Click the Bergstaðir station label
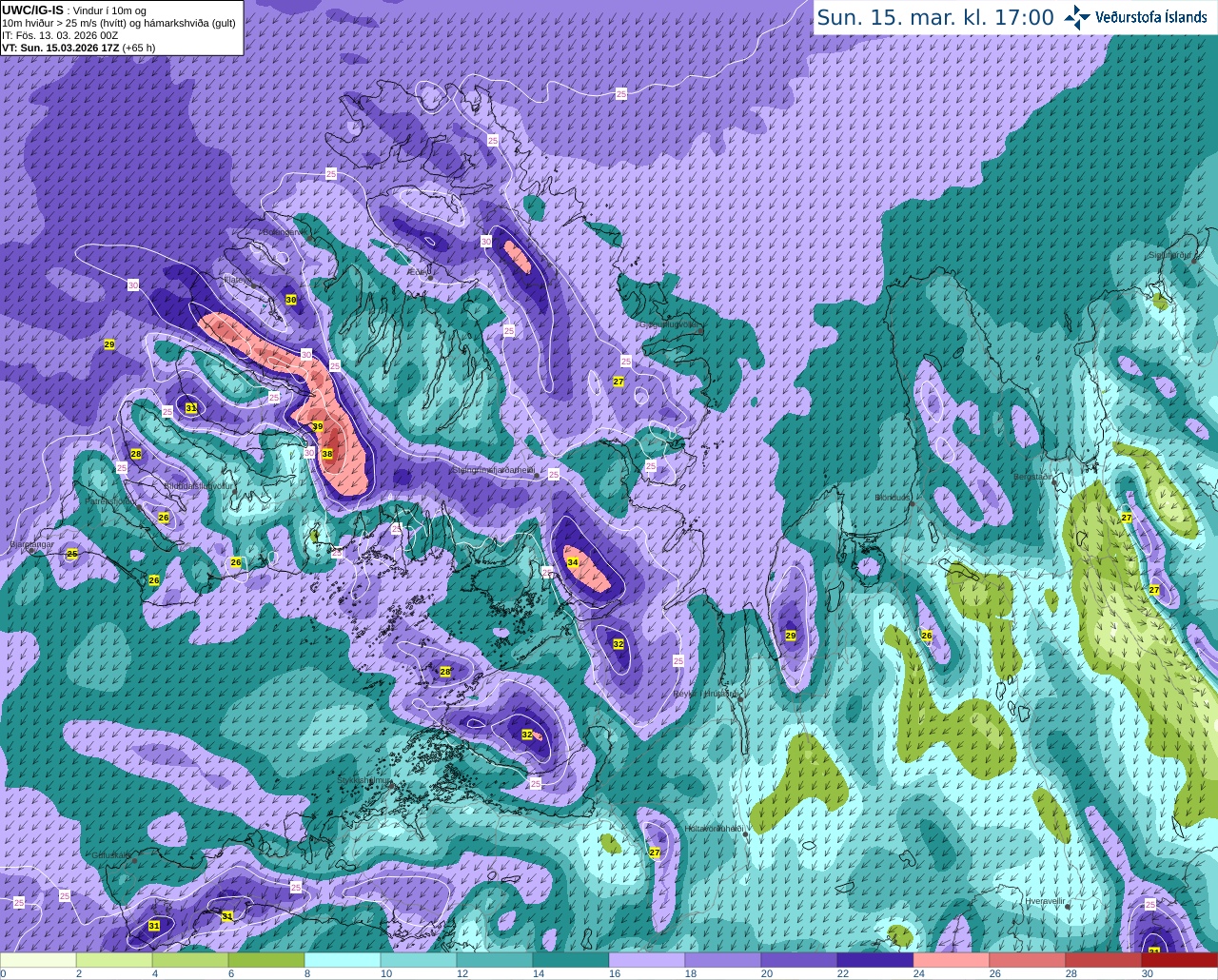This screenshot has width=1218, height=980. [x=1033, y=477]
